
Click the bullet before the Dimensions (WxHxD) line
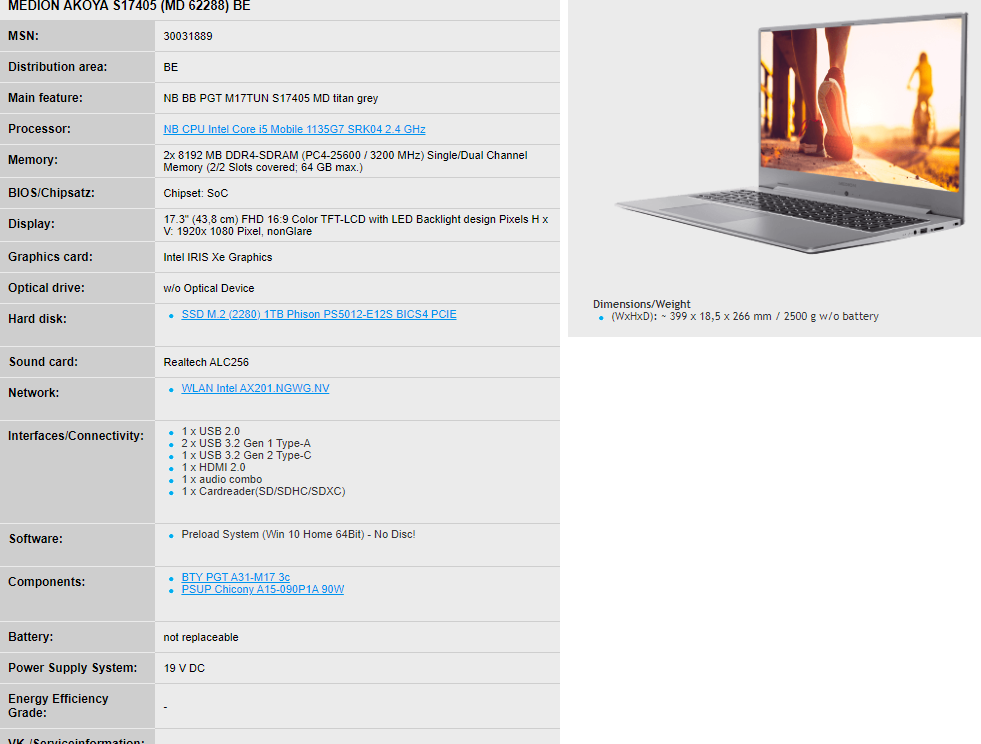coord(601,317)
